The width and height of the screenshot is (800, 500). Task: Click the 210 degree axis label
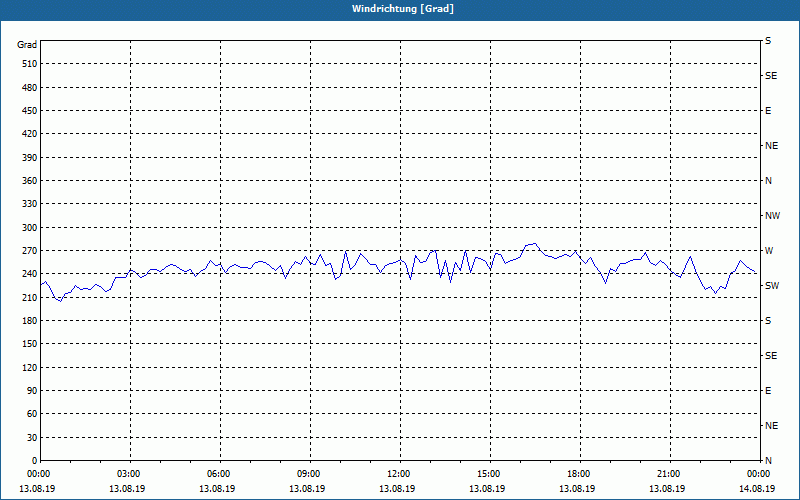(30, 297)
